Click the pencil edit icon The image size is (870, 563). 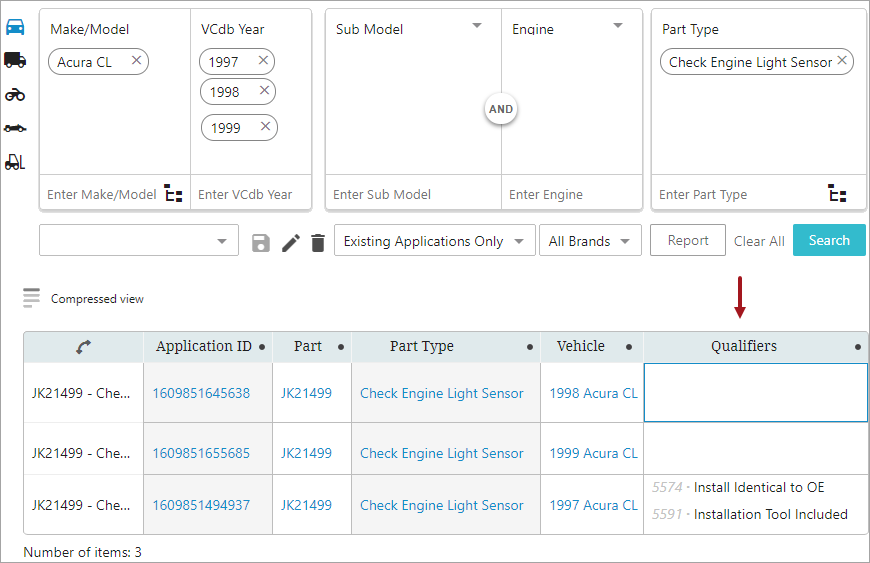pyautogui.click(x=290, y=243)
